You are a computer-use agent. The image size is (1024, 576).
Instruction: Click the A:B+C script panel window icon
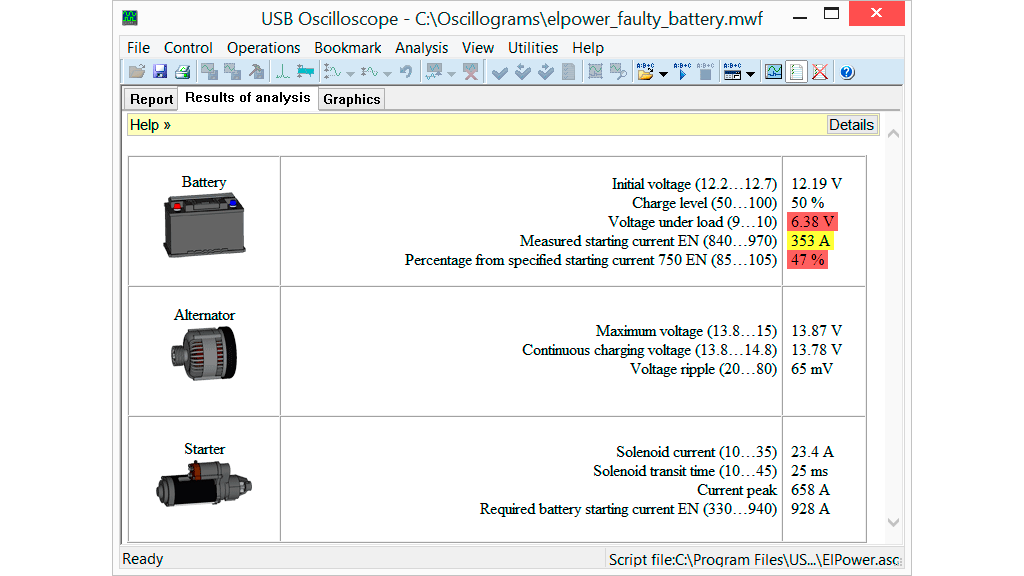coord(732,72)
